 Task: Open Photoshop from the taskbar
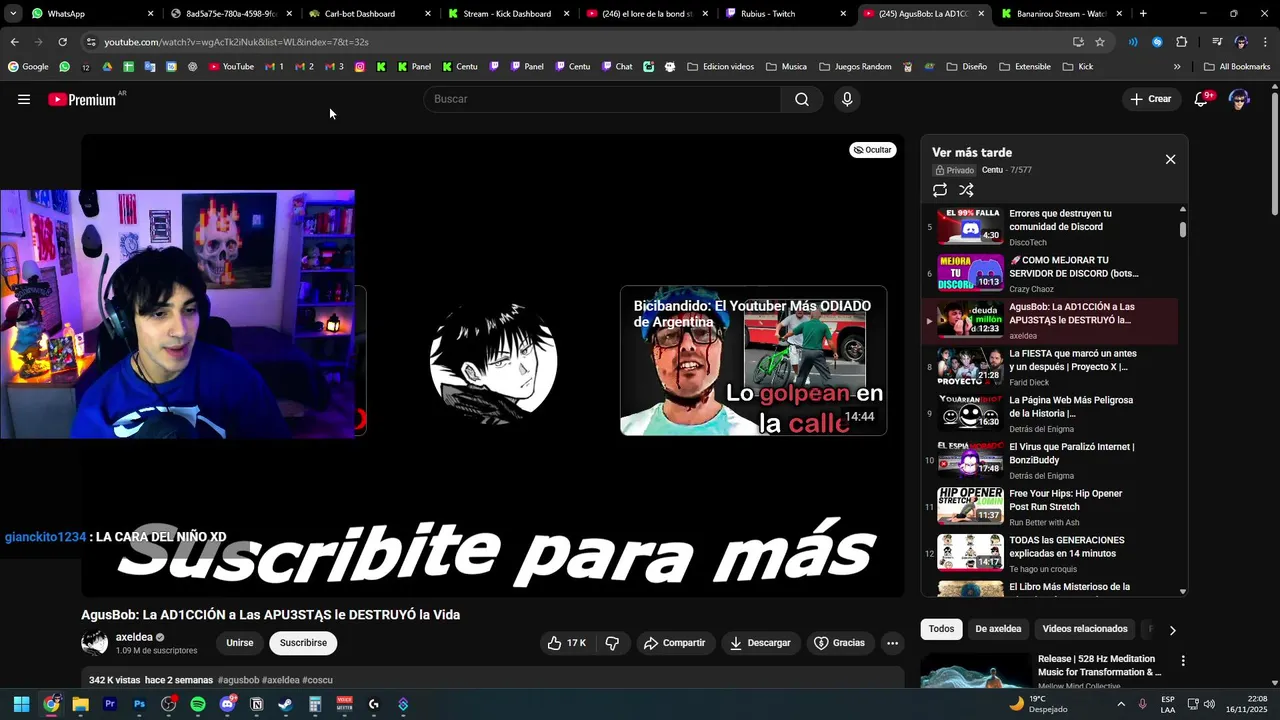(139, 704)
